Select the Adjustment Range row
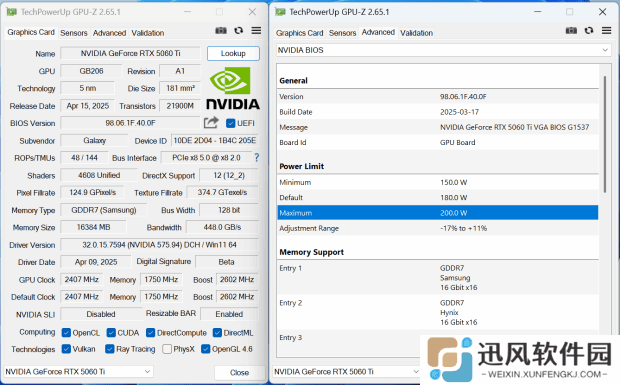This screenshot has width=620, height=385. click(x=438, y=228)
